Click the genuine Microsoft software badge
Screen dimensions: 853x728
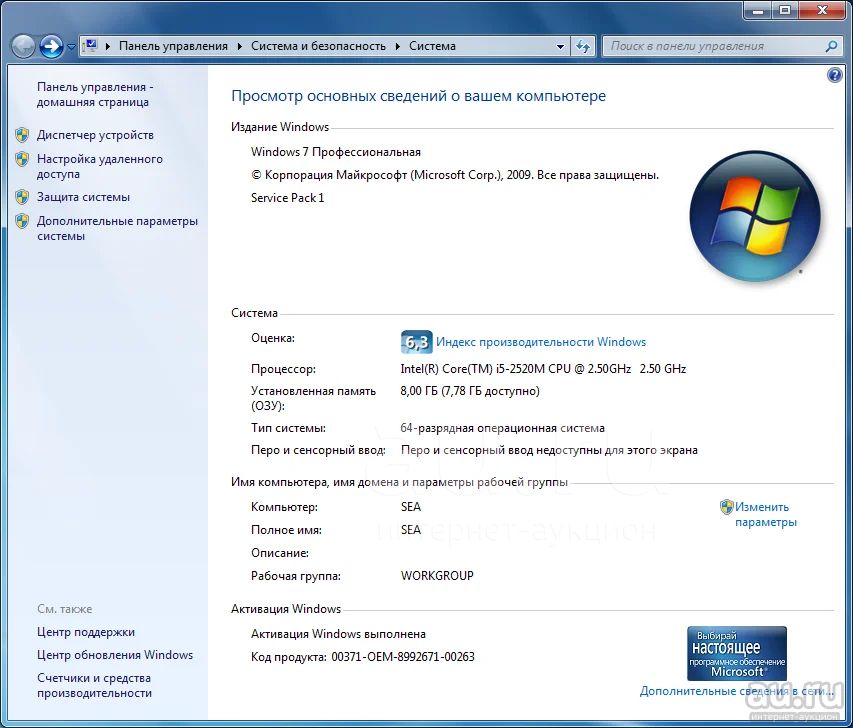(x=736, y=653)
